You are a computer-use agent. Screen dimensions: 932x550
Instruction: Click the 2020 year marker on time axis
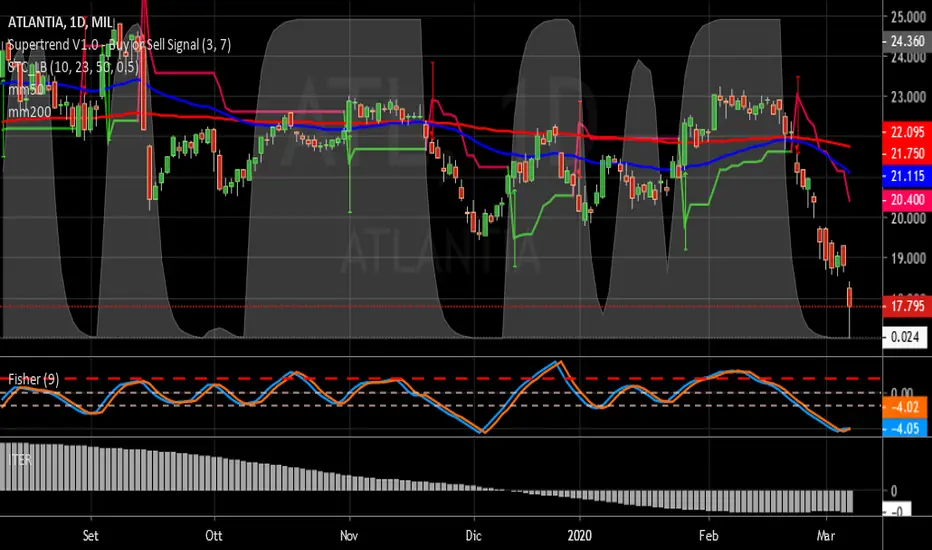point(580,536)
